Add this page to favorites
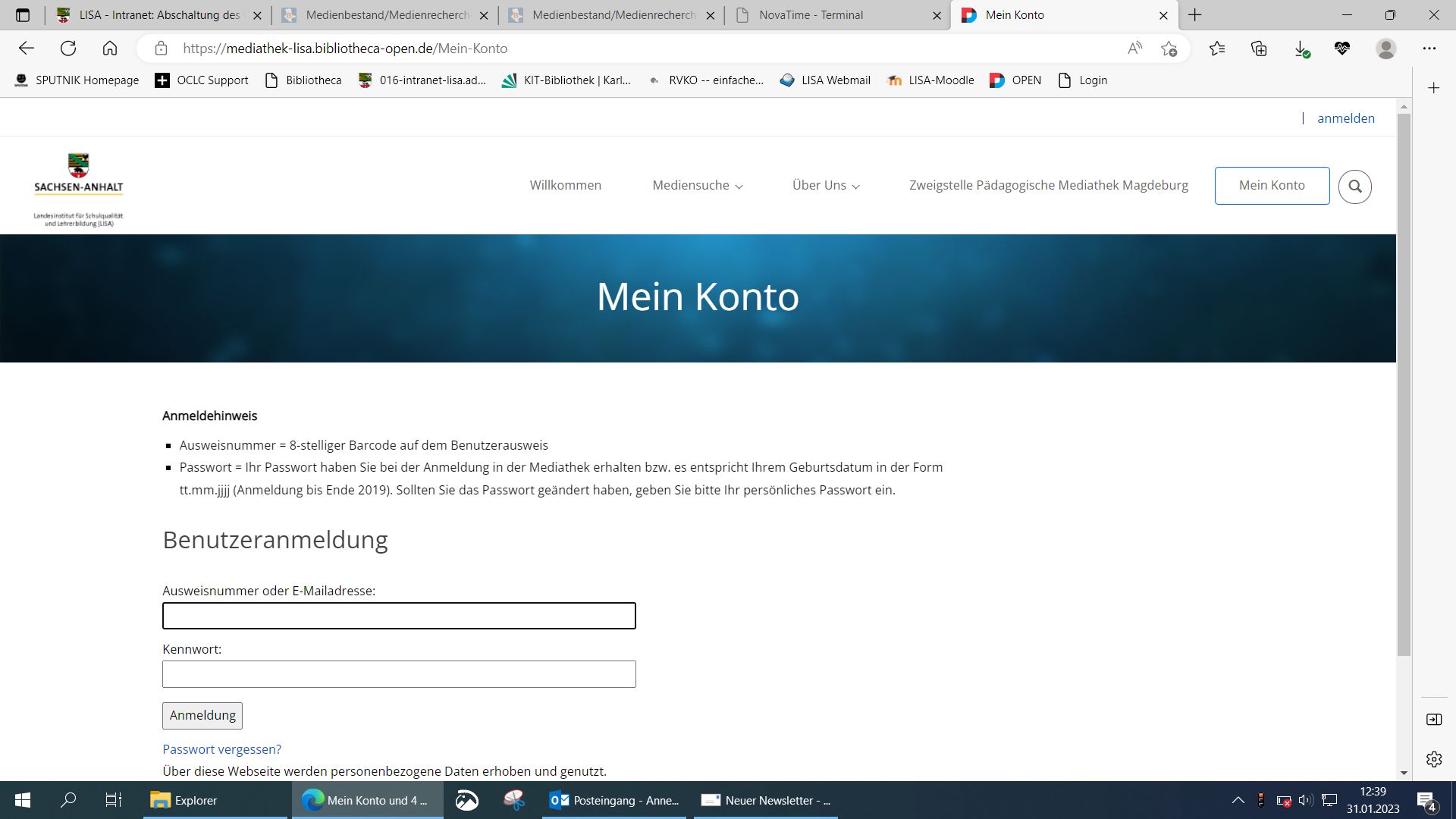1456x819 pixels. coord(1169,49)
